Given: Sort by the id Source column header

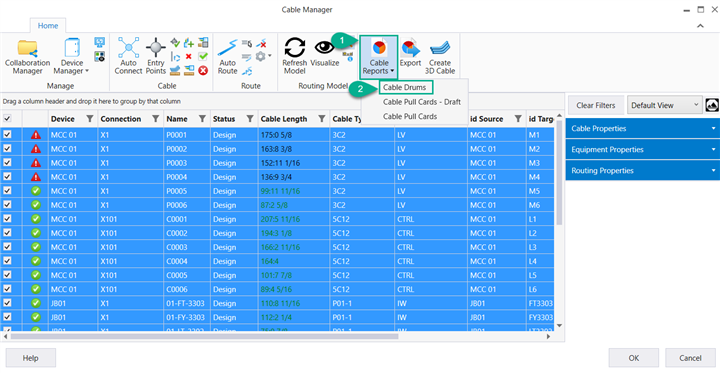Looking at the screenshot, I should [486, 119].
